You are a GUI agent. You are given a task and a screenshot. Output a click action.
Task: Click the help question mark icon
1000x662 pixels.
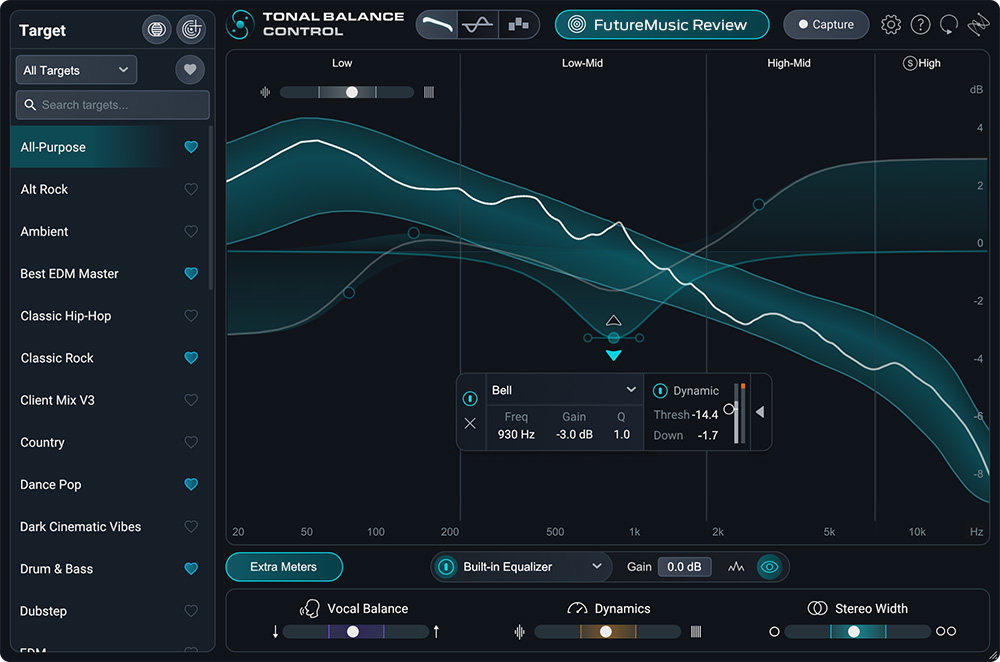tap(921, 24)
